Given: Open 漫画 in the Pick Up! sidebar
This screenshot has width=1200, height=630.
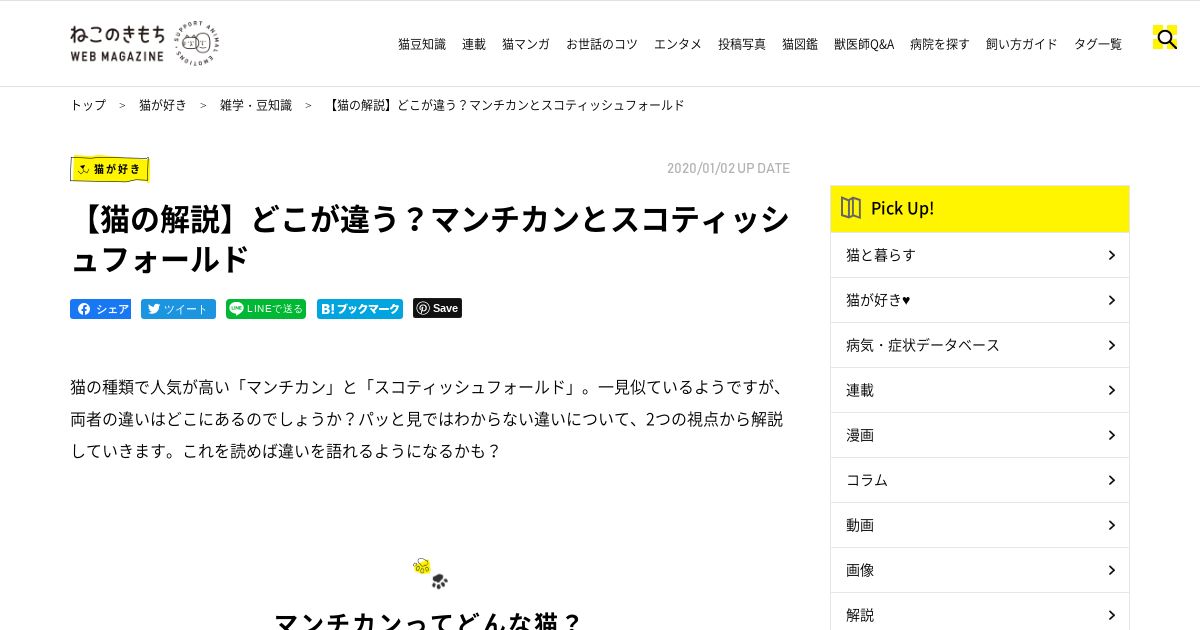Looking at the screenshot, I should click(980, 435).
